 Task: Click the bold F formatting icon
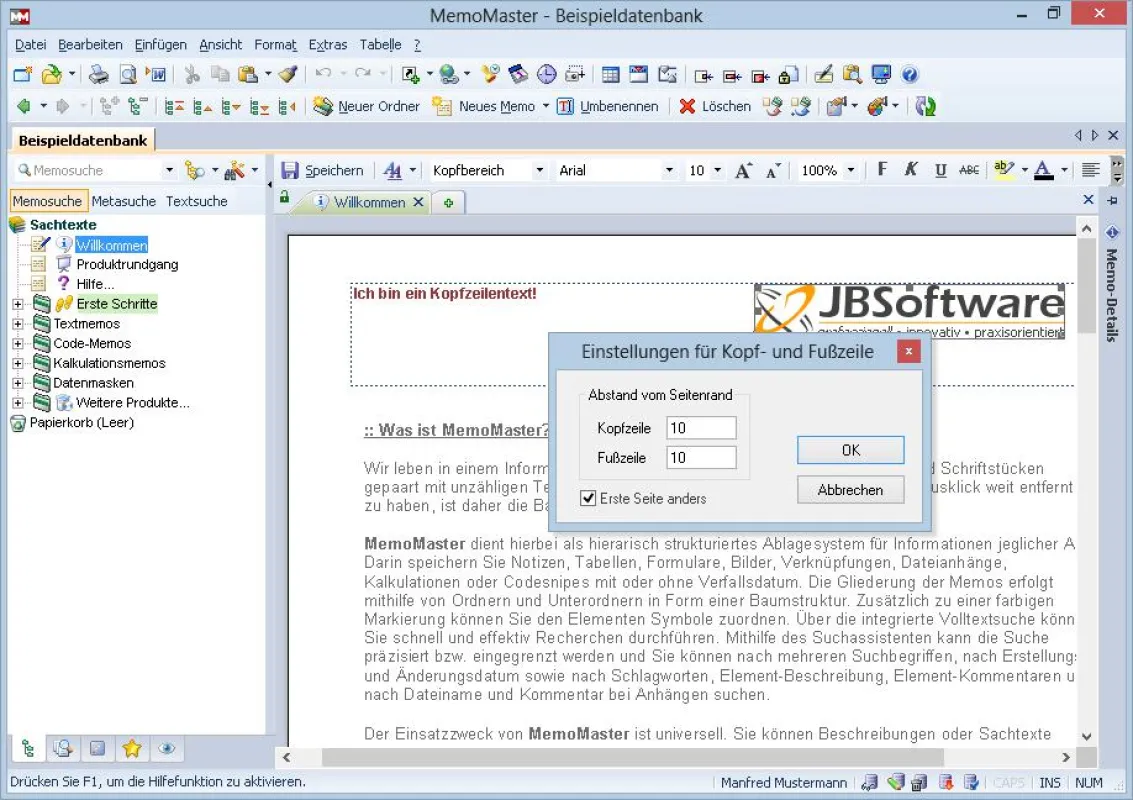[882, 170]
